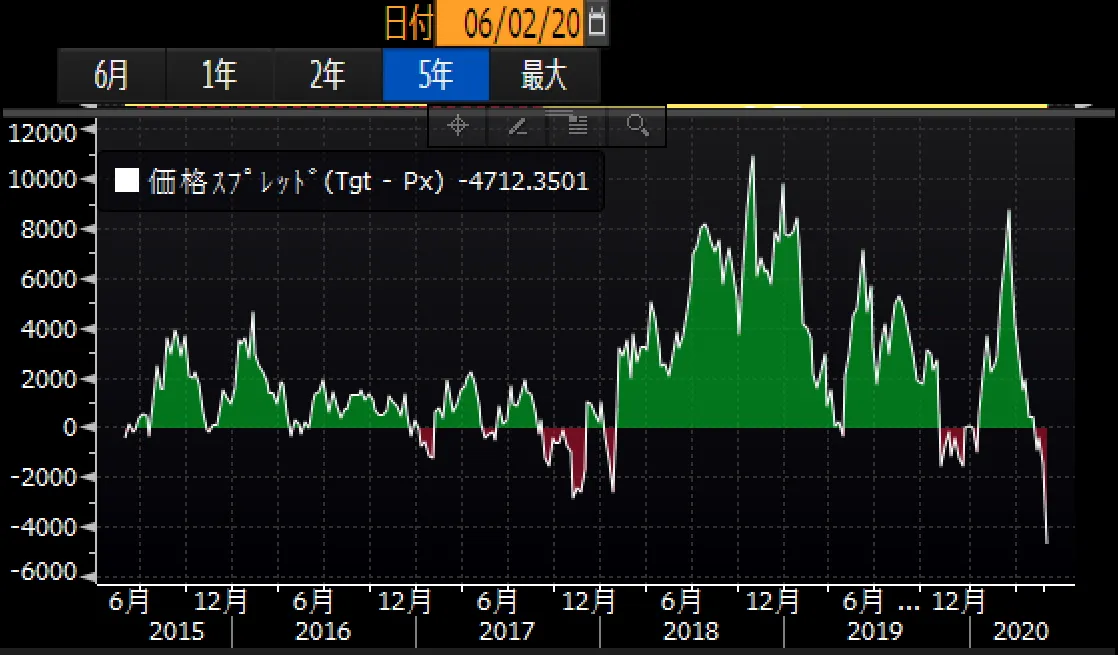
Task: Click the 12000 label on the y-axis
Action: tap(44, 132)
